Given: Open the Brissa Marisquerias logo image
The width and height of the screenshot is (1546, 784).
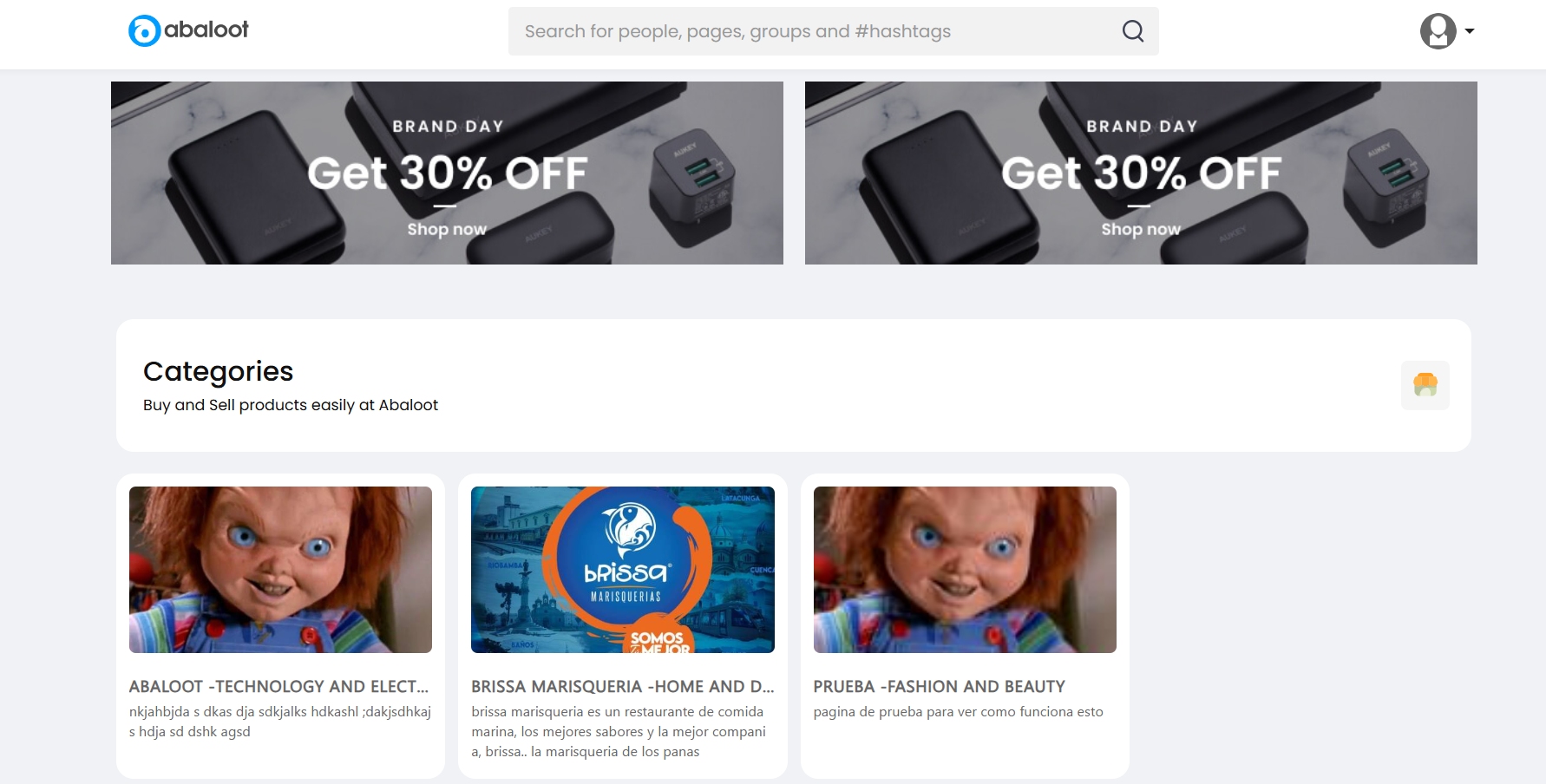Looking at the screenshot, I should point(623,570).
